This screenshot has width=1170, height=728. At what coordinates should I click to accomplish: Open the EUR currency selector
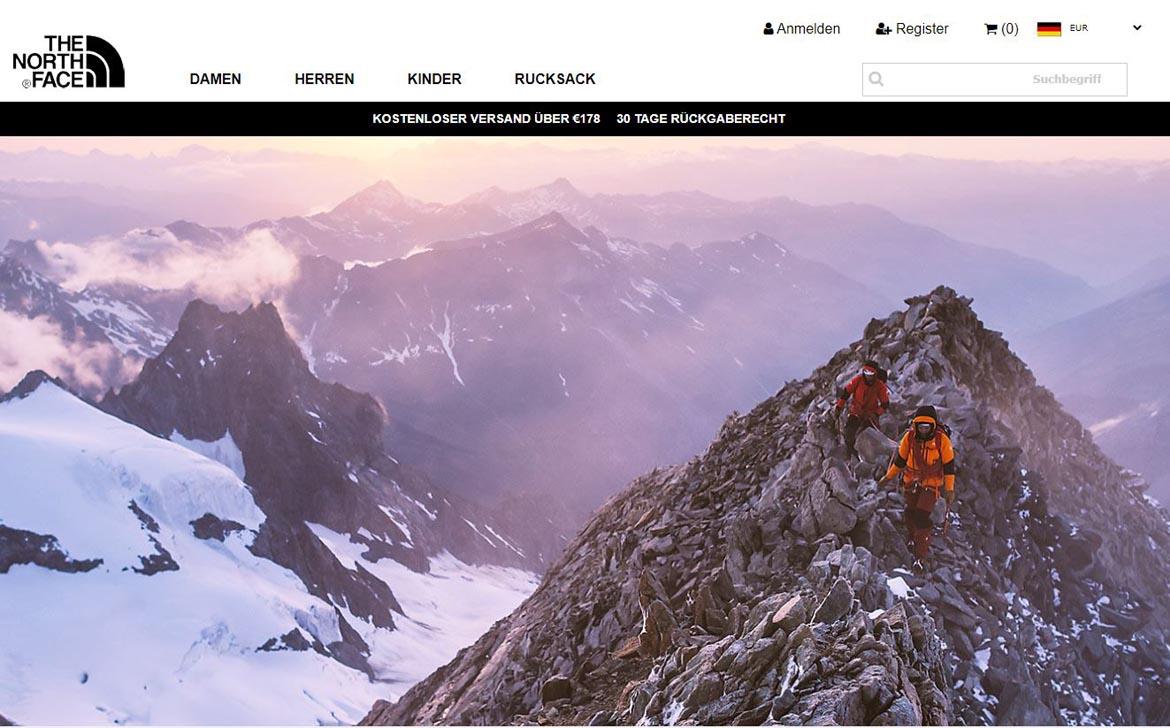(x=1078, y=28)
